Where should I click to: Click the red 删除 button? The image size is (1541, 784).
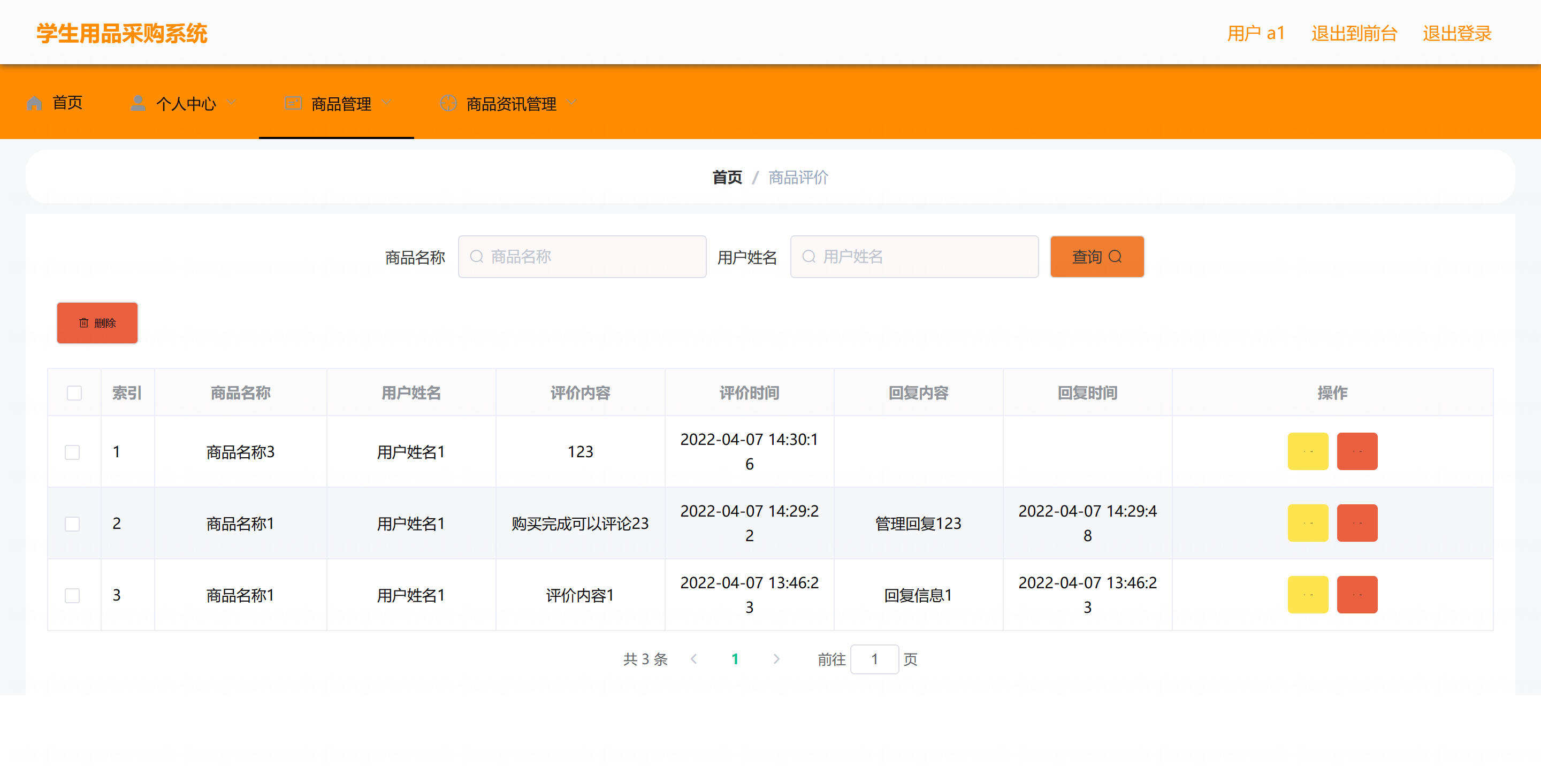tap(97, 323)
